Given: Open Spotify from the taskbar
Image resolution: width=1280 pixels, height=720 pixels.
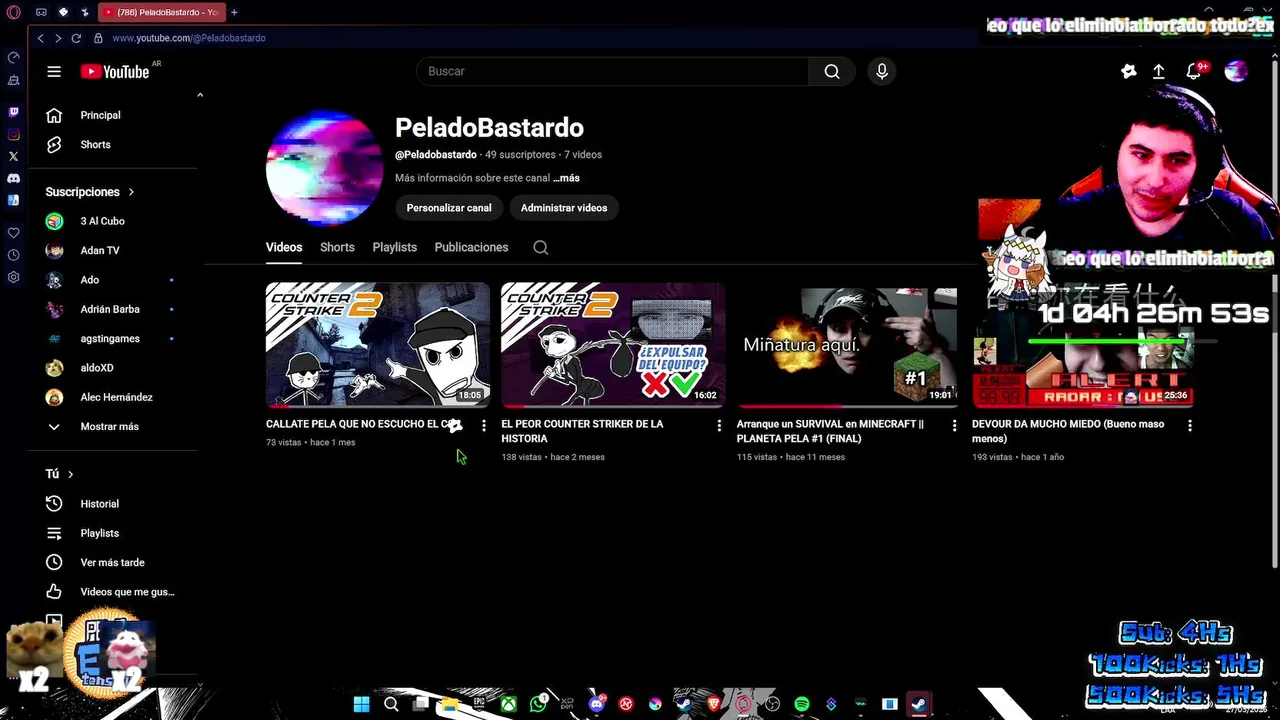Looking at the screenshot, I should (801, 704).
